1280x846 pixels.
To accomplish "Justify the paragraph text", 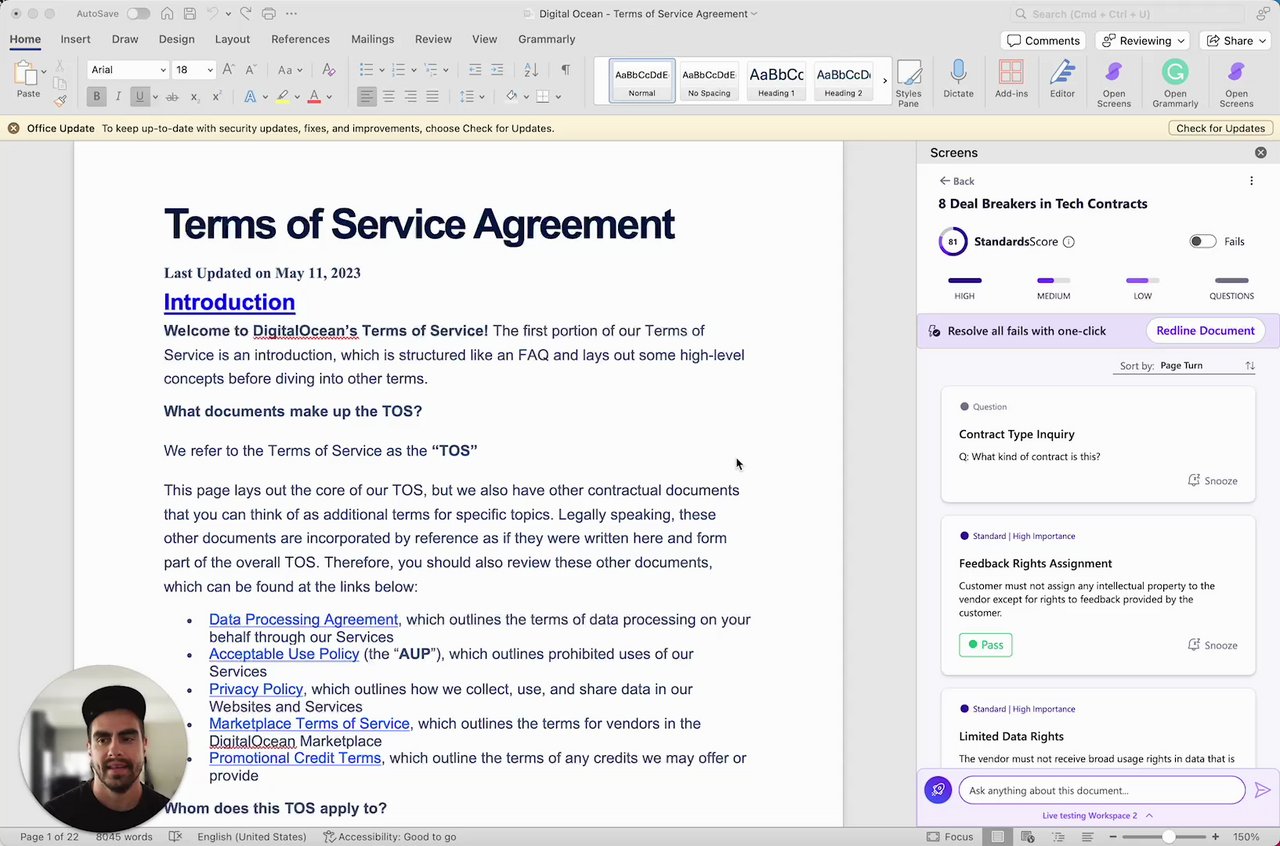I will (x=432, y=97).
